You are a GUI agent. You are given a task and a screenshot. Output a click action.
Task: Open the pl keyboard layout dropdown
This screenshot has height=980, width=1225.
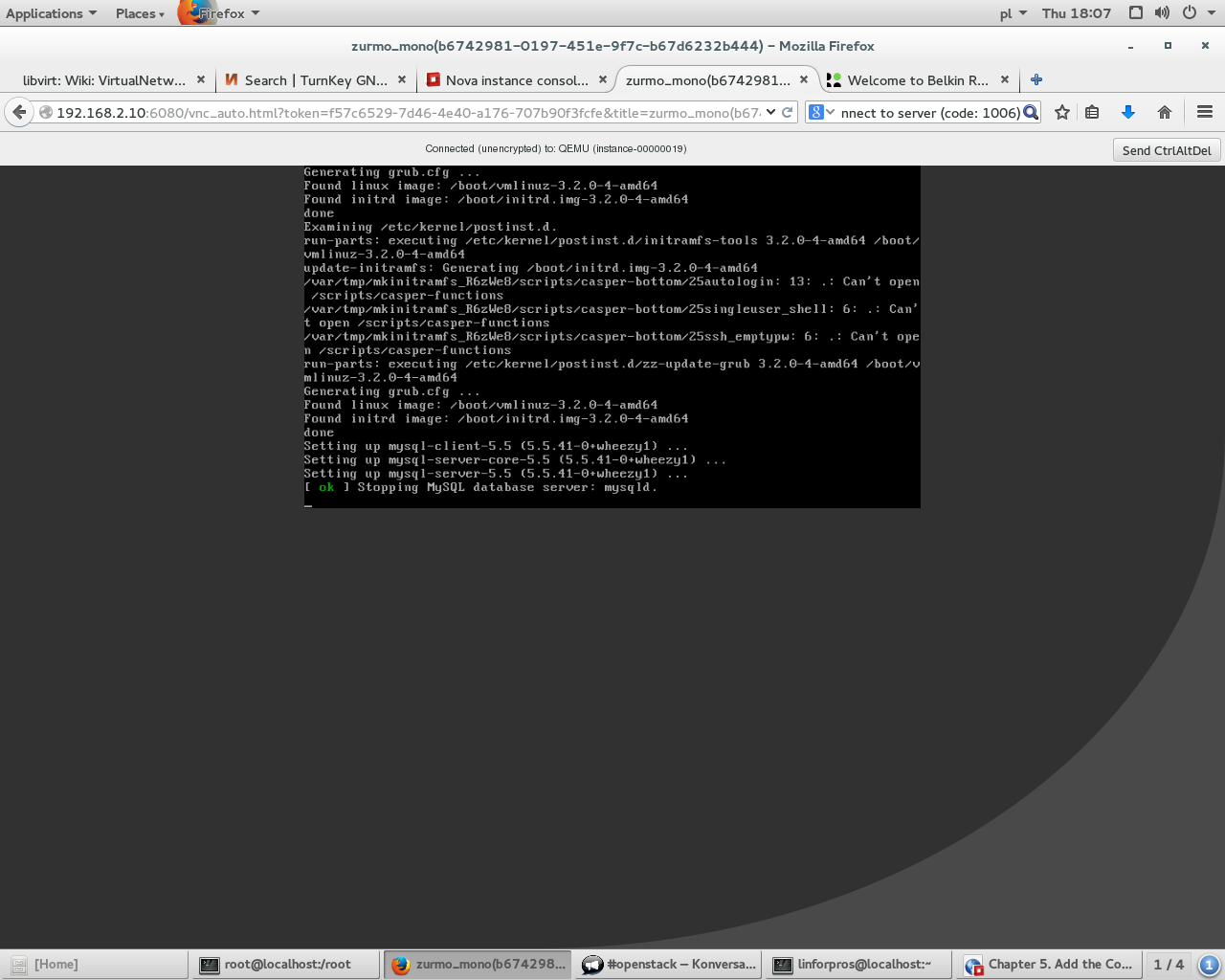[x=1013, y=13]
